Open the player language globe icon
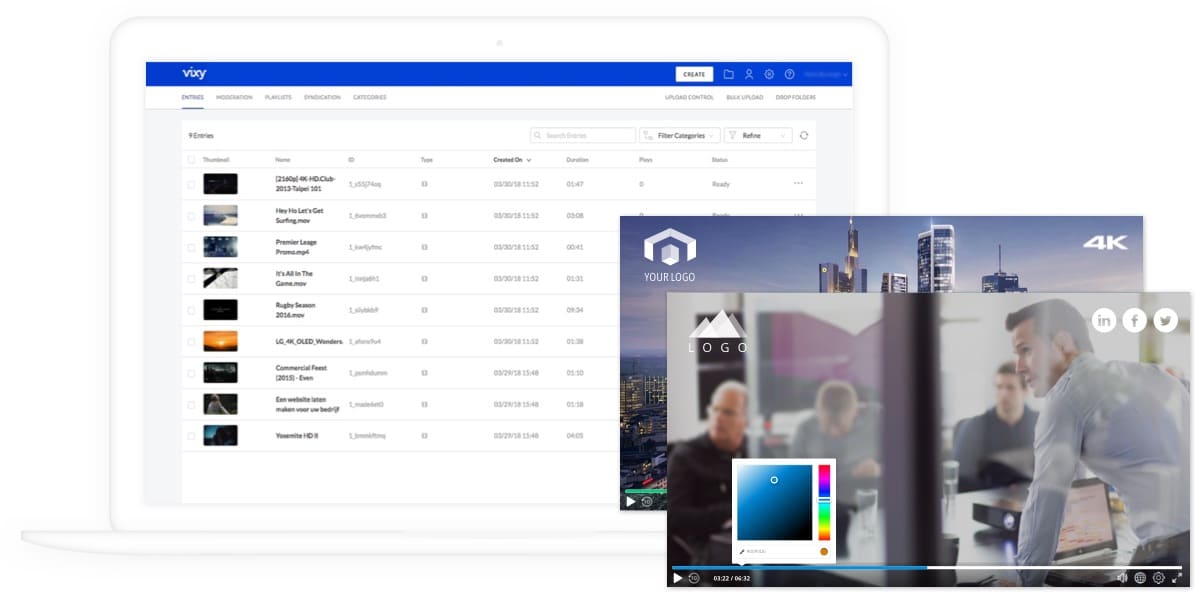Screen dimensions: 1196x593 (x=1139, y=577)
